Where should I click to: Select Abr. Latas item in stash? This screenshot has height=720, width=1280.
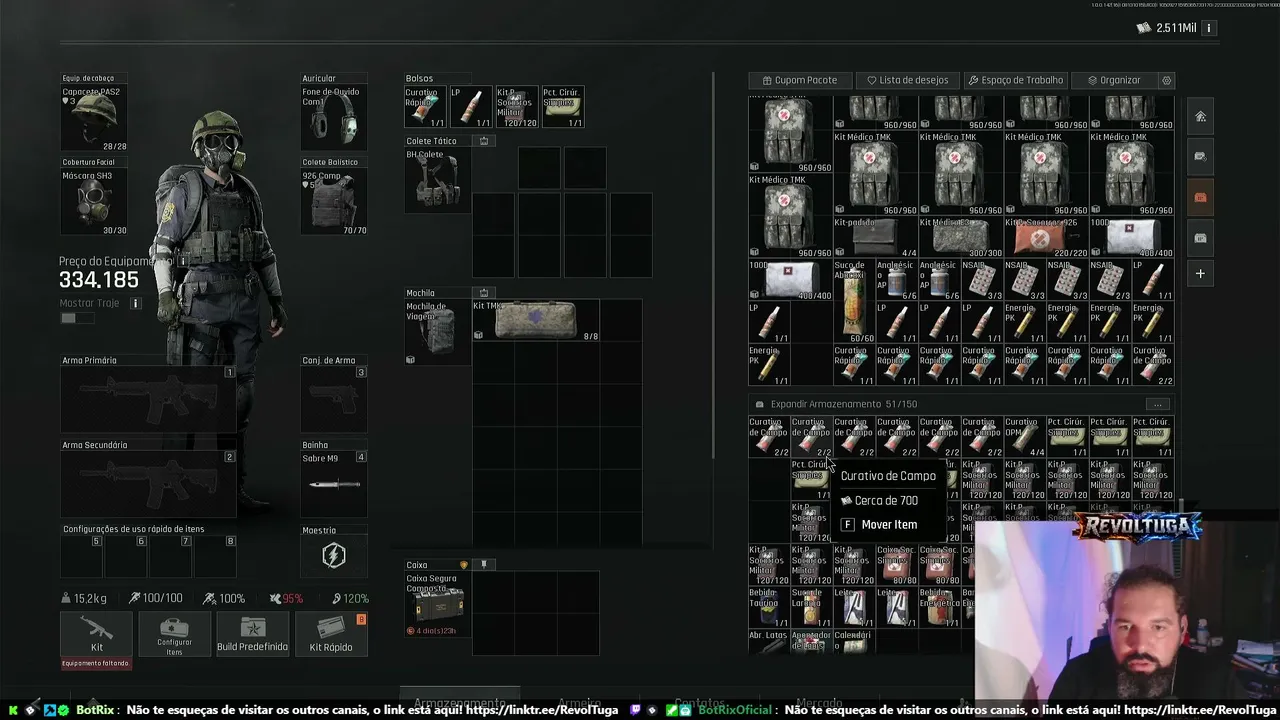click(769, 642)
